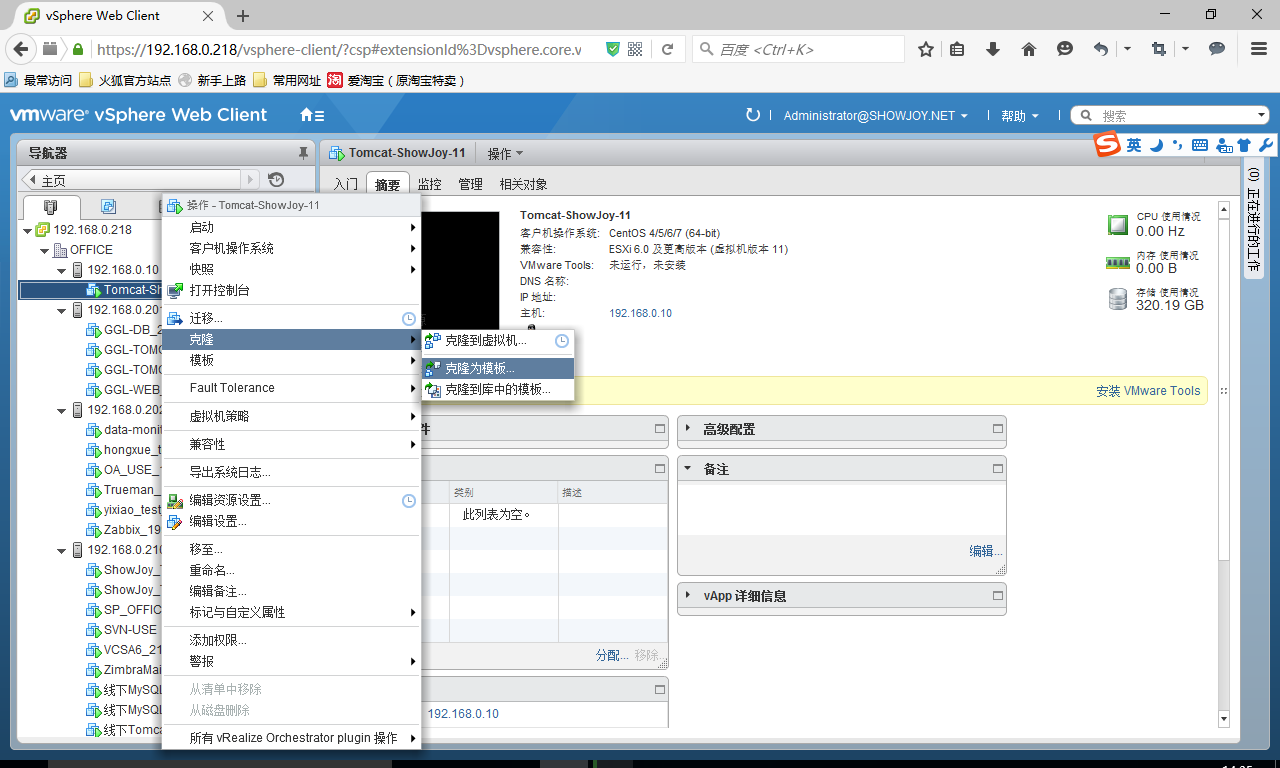1280x768 pixels.
Task: Open Administrator@SHOWJOY.NET user dropdown
Action: click(875, 116)
